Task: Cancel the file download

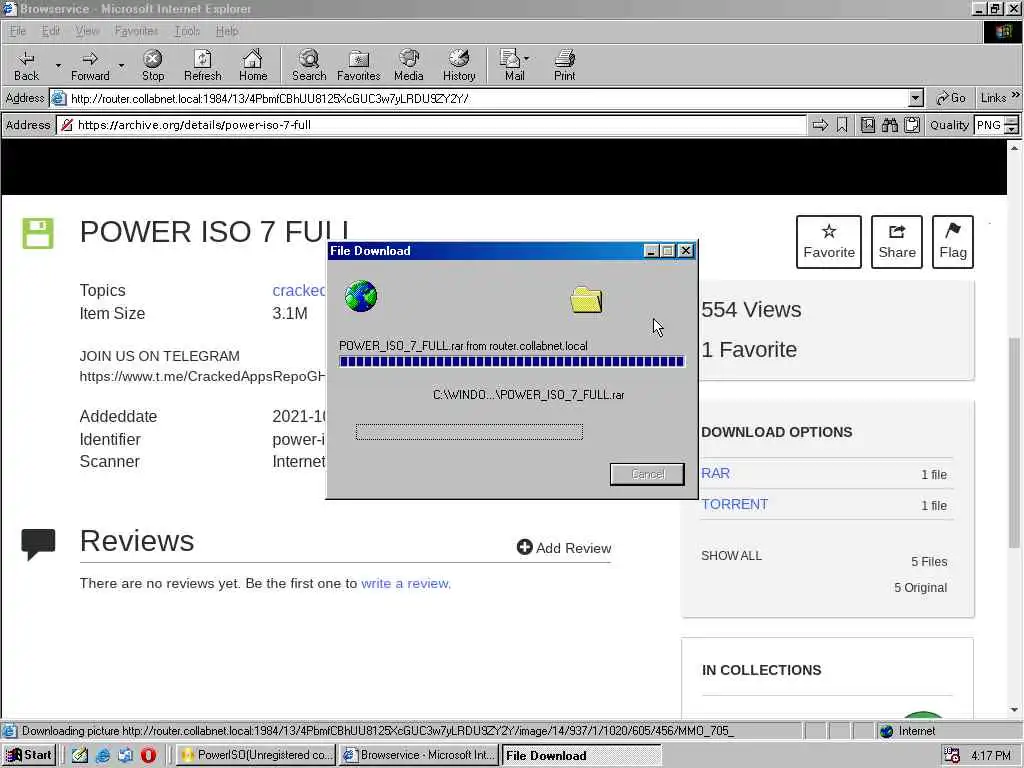Action: click(x=647, y=474)
